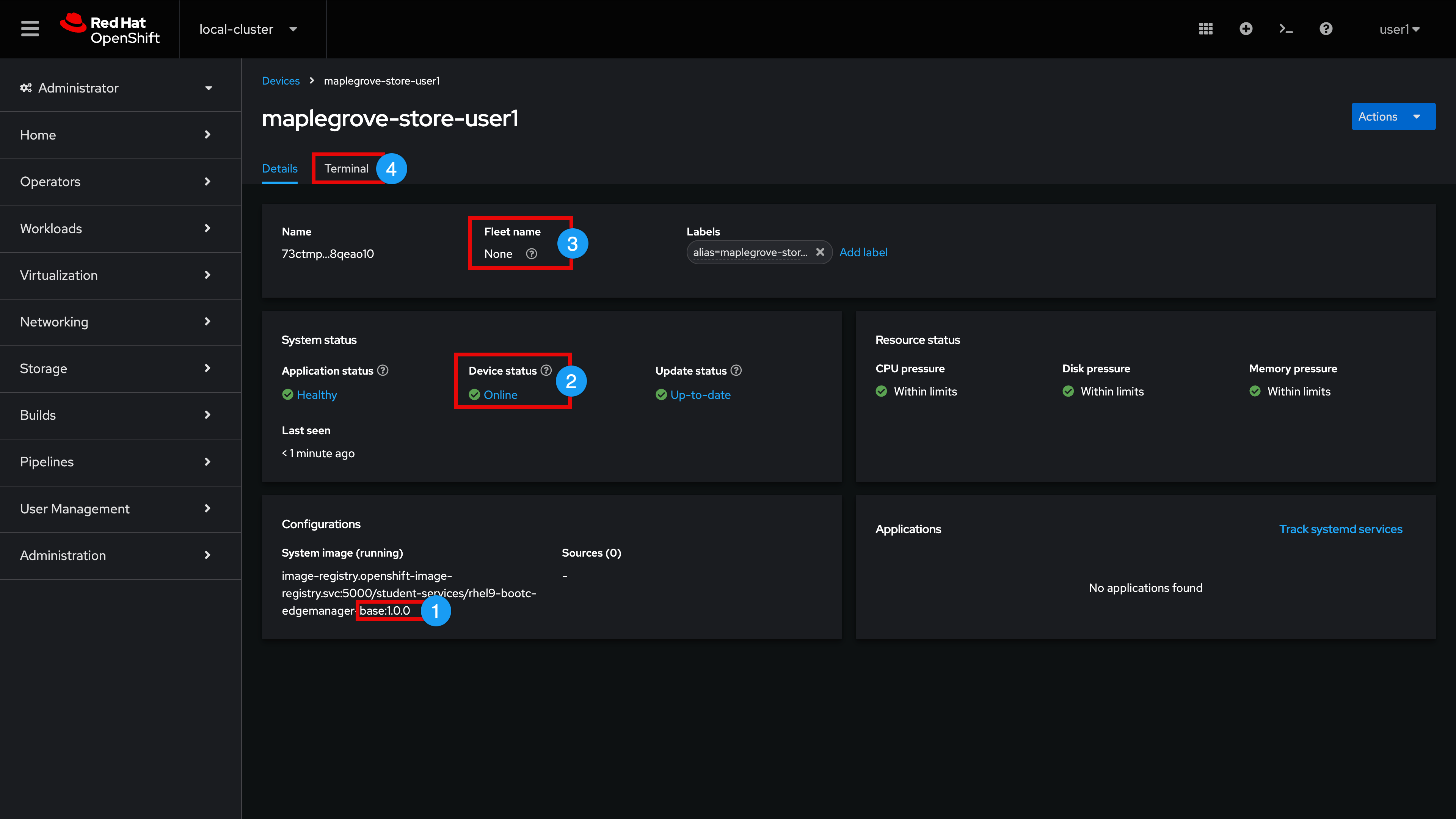The width and height of the screenshot is (1456, 819).
Task: Open the command line terminal icon
Action: (x=1286, y=29)
